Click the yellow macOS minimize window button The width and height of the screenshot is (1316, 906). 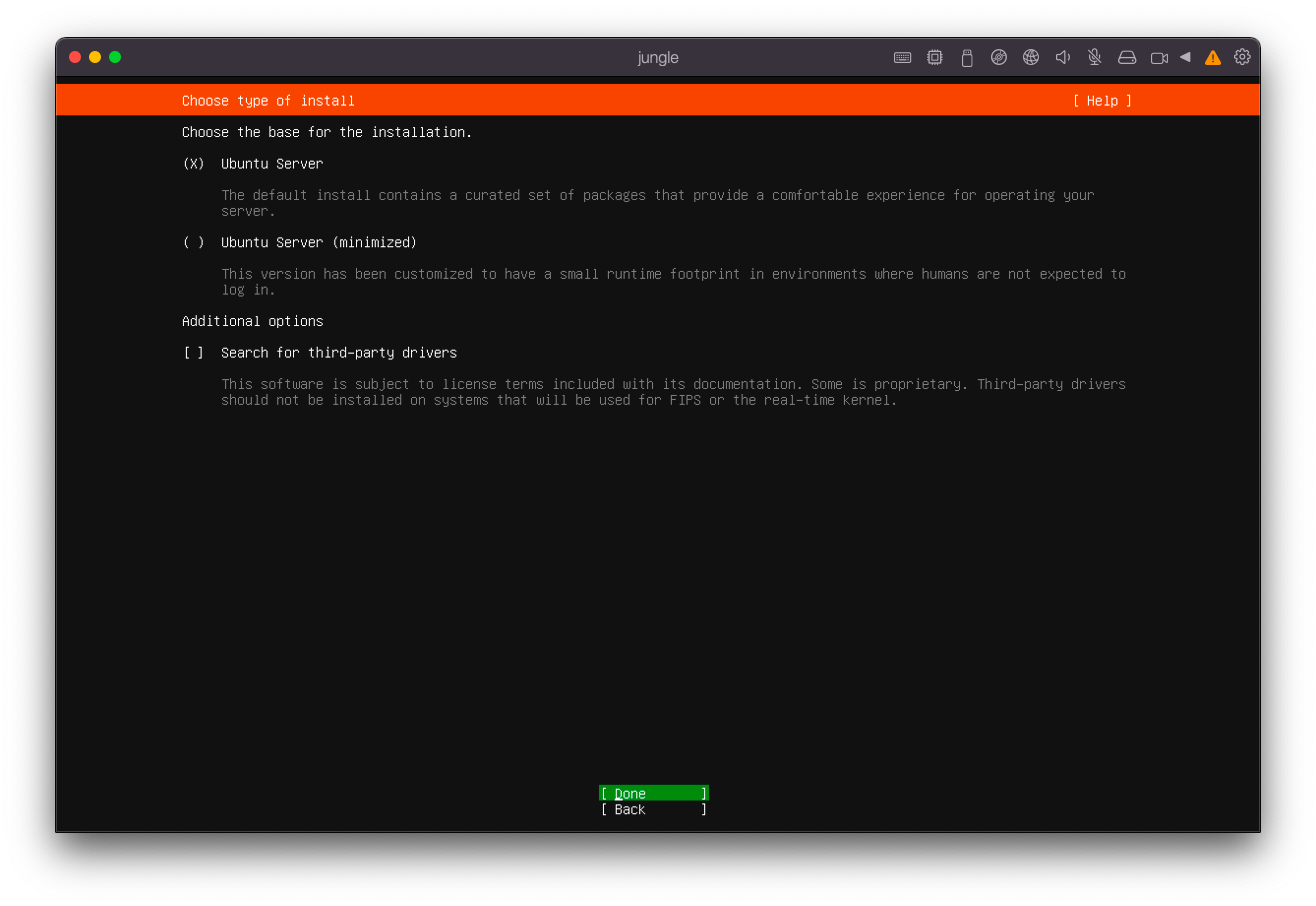click(x=95, y=57)
